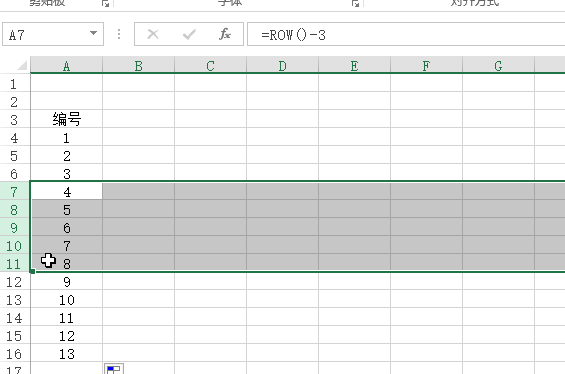565x374 pixels.
Task: Click empty cell D13
Action: pyautogui.click(x=282, y=299)
